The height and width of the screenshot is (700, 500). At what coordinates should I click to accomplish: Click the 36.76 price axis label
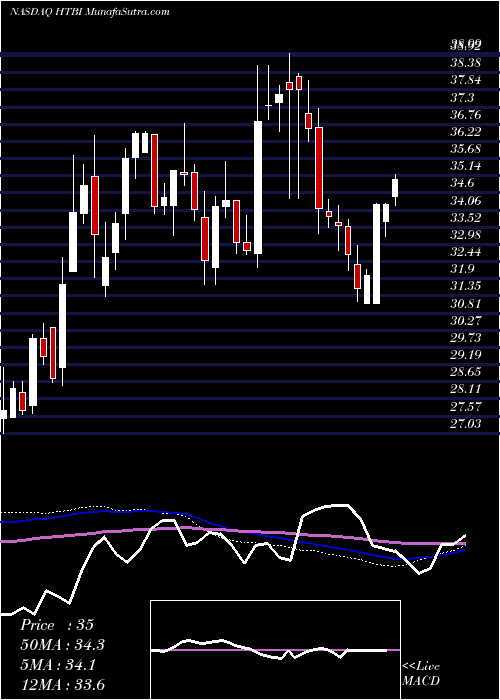[x=466, y=115]
